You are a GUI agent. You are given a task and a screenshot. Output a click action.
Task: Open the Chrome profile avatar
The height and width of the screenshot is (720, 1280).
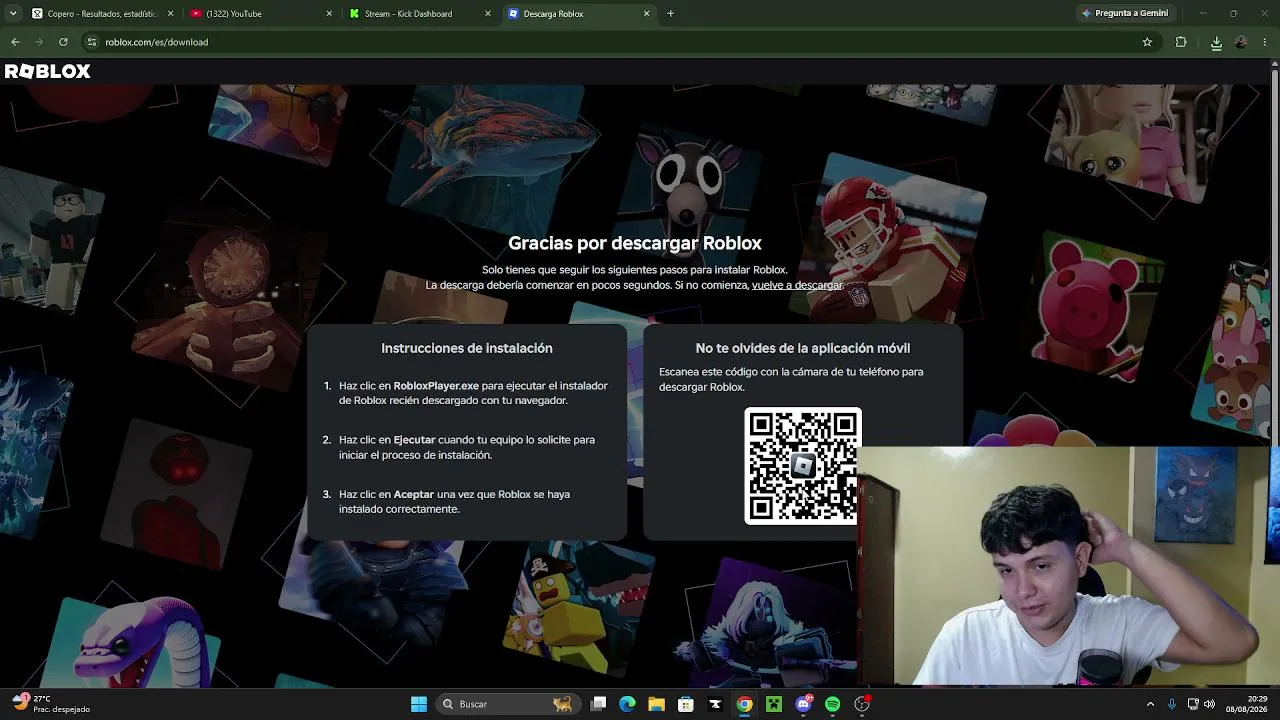click(x=1241, y=42)
